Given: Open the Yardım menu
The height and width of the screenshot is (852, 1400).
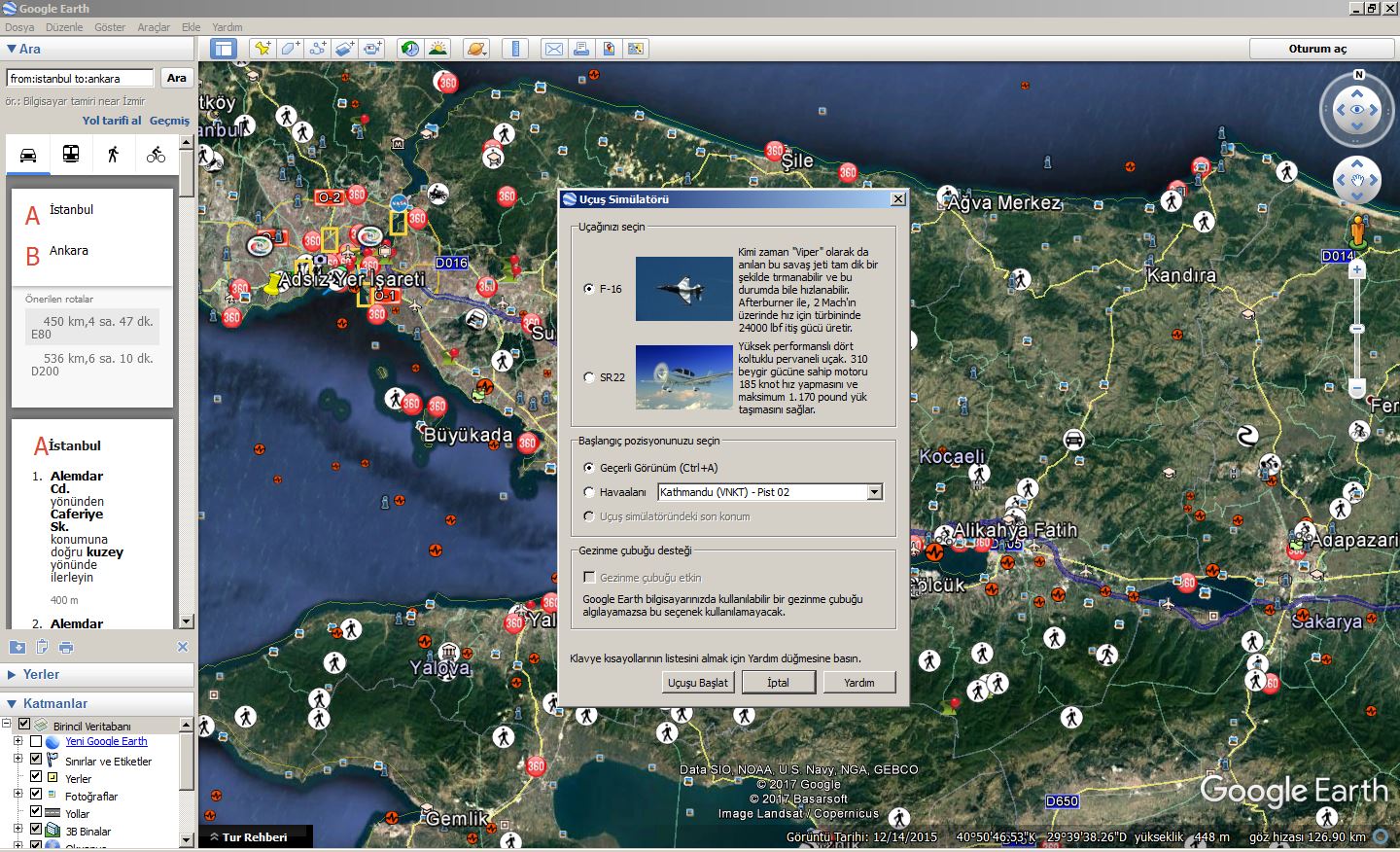Looking at the screenshot, I should (x=227, y=27).
